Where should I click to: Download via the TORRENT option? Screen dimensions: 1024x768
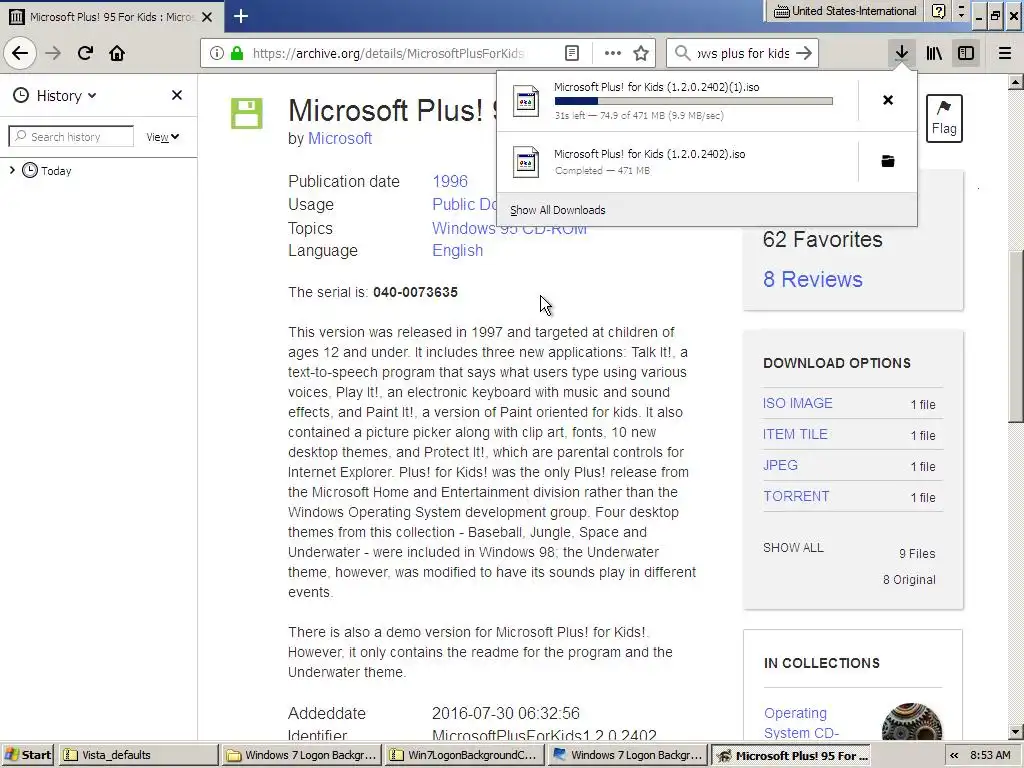796,496
